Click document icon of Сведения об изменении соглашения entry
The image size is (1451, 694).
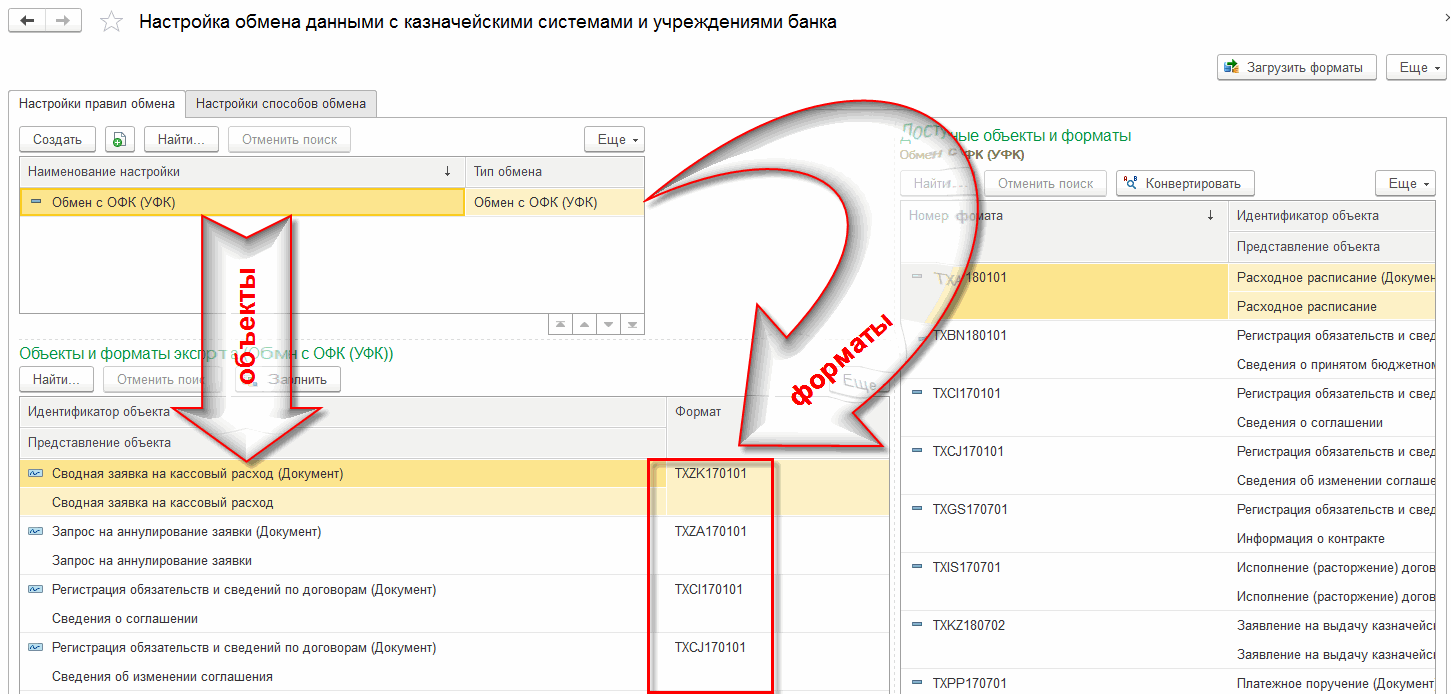[36, 648]
